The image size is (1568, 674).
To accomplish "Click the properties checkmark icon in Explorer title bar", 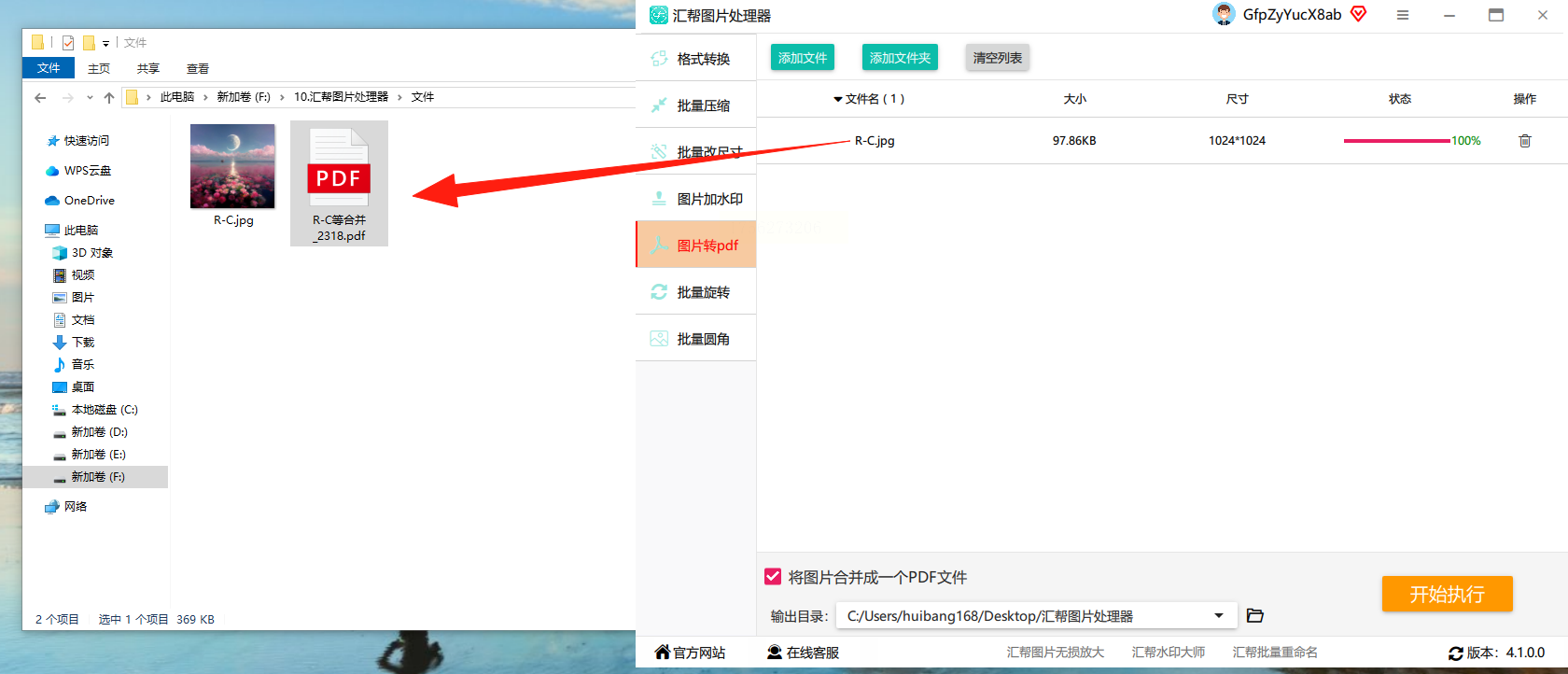I will 68,43.
